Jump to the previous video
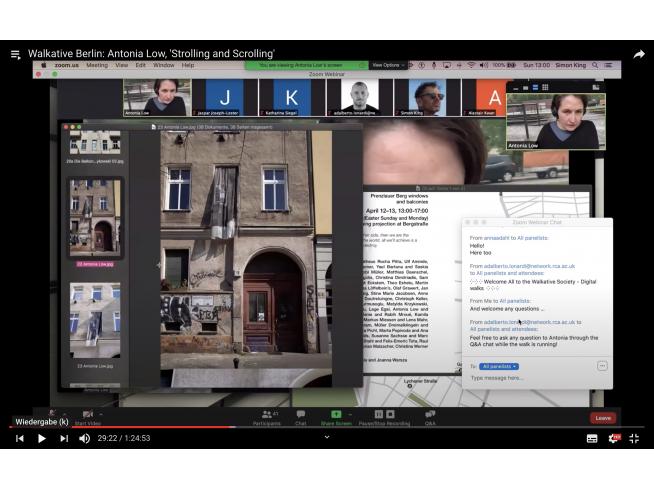The image size is (654, 490). [x=19, y=438]
